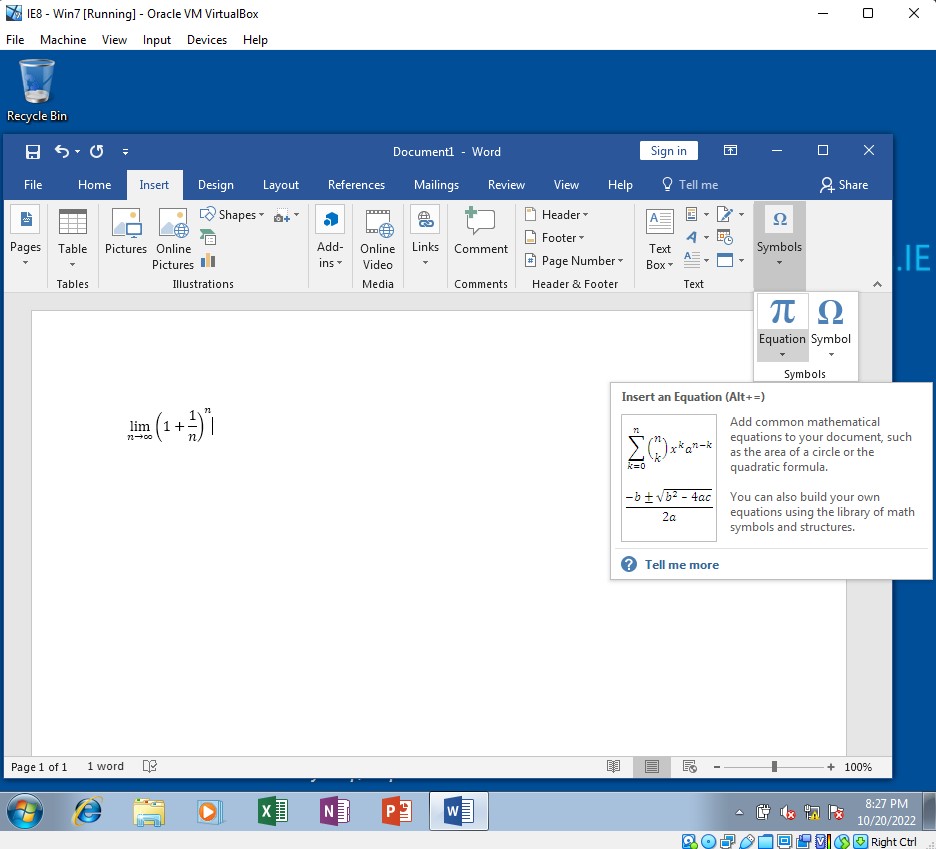Switch to the Home tab

pos(94,185)
